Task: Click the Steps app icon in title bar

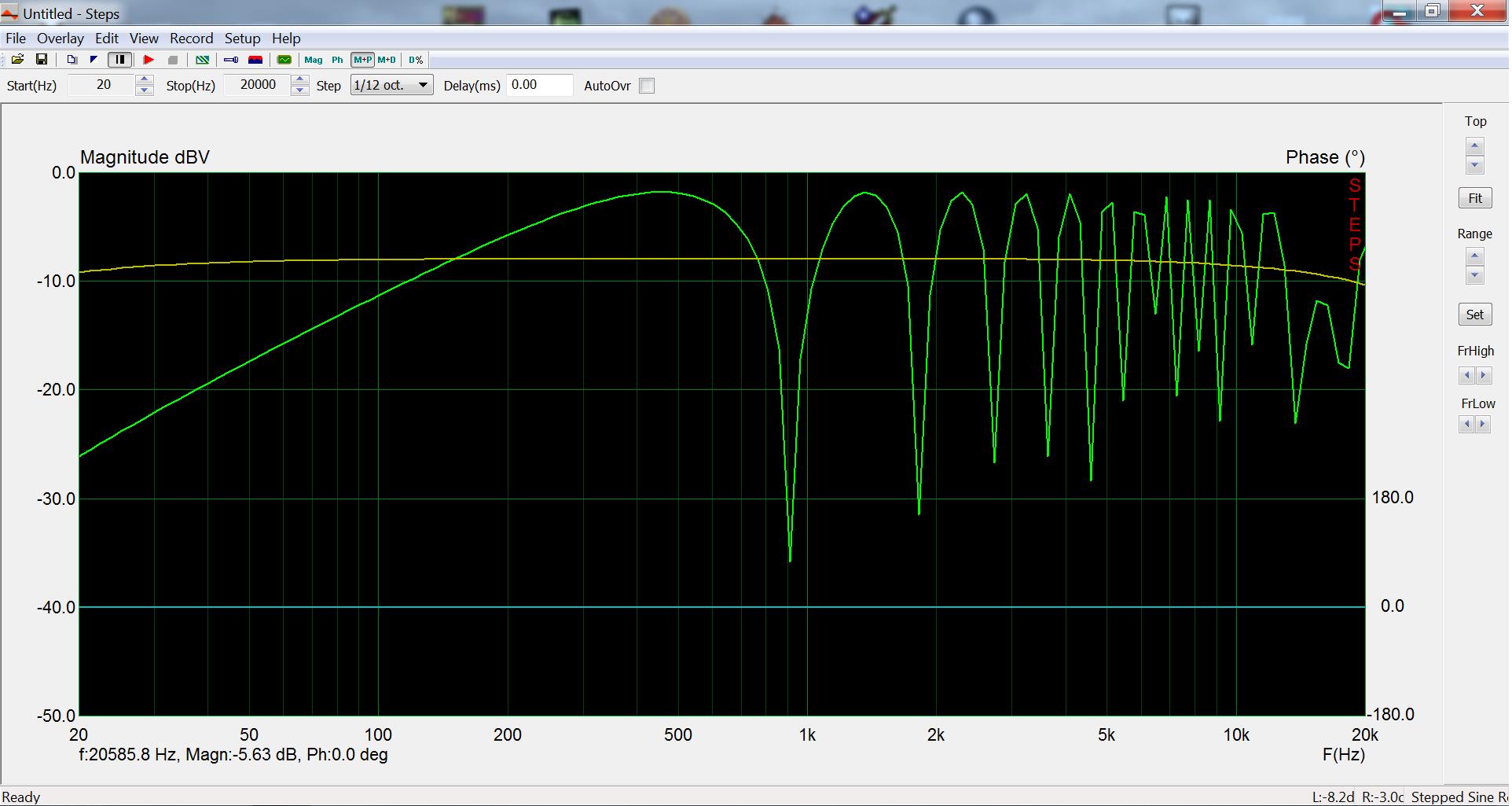Action: [x=9, y=13]
